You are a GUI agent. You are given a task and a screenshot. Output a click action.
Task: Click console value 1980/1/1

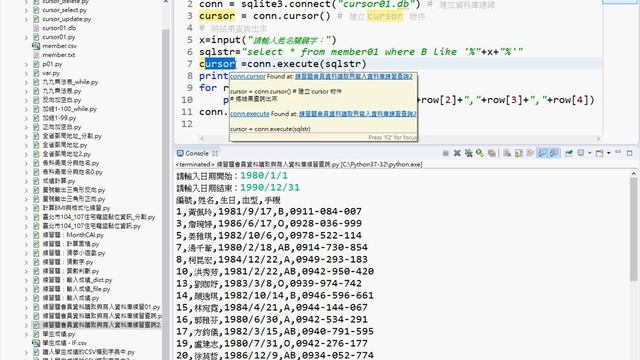pos(264,176)
